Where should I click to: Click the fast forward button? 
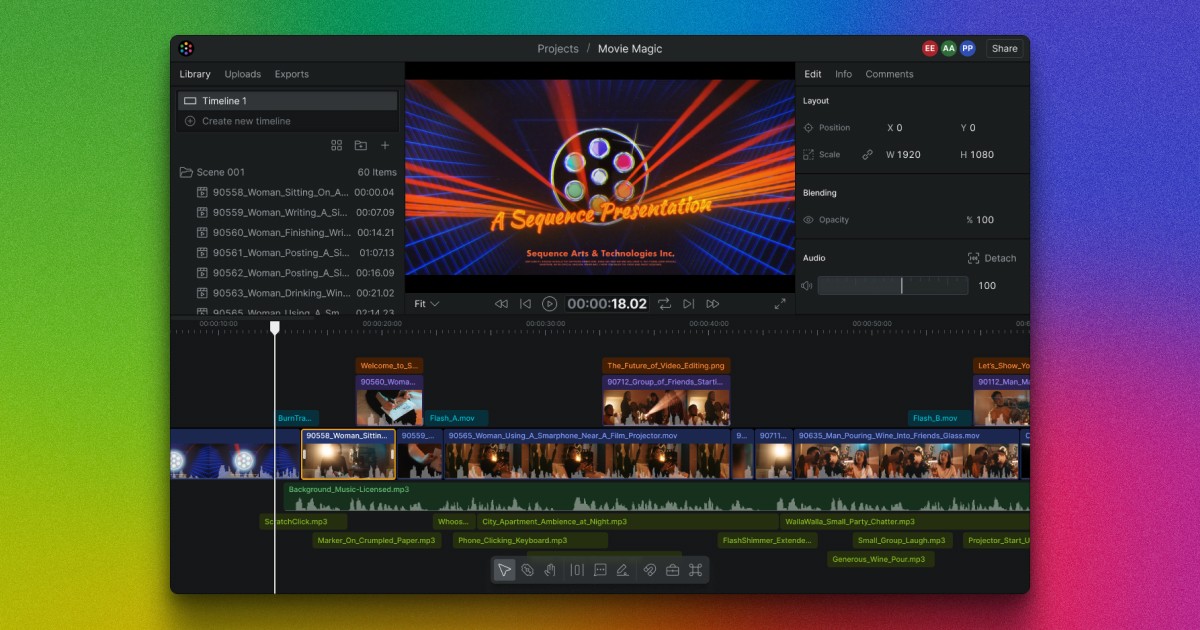tap(712, 304)
